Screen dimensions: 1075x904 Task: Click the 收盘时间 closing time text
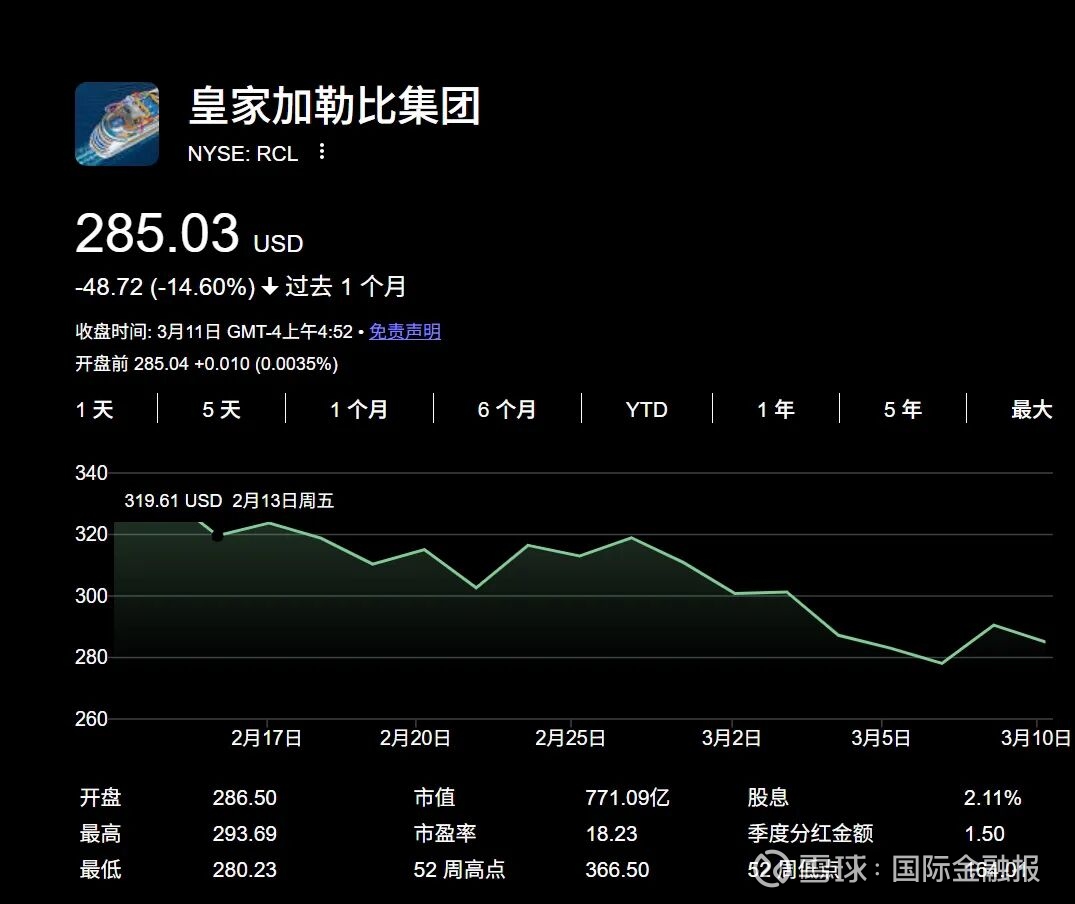214,332
